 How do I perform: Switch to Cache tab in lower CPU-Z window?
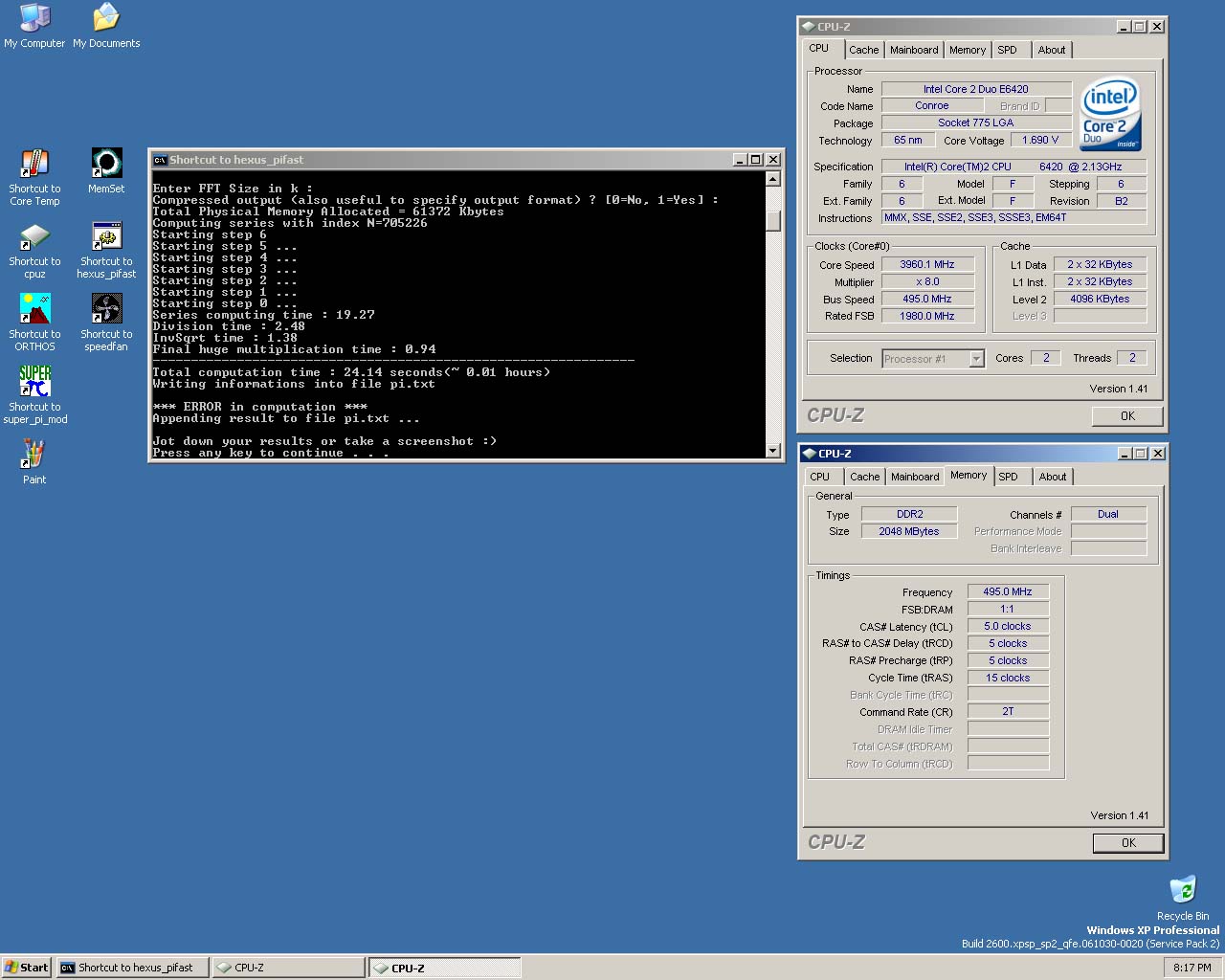(x=864, y=477)
